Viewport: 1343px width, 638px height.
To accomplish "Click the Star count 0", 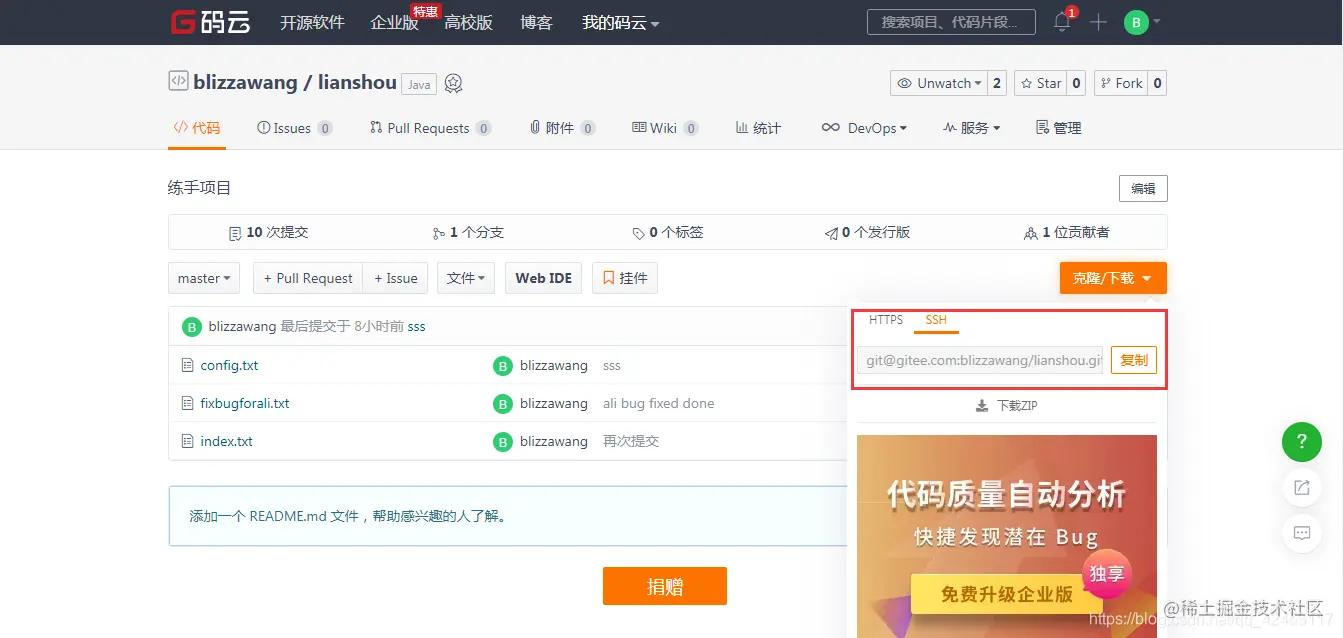I will 1077,83.
